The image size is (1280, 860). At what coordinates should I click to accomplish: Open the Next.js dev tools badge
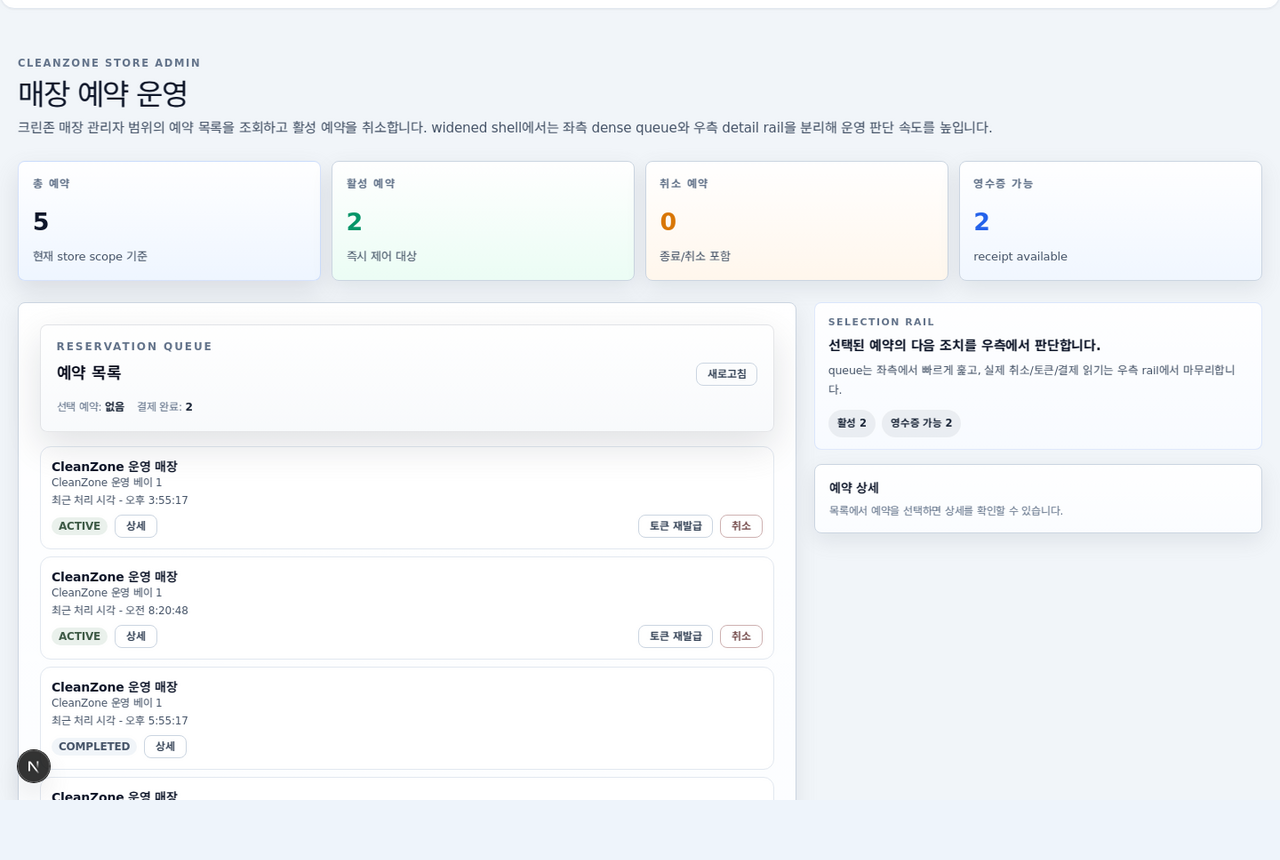[34, 766]
